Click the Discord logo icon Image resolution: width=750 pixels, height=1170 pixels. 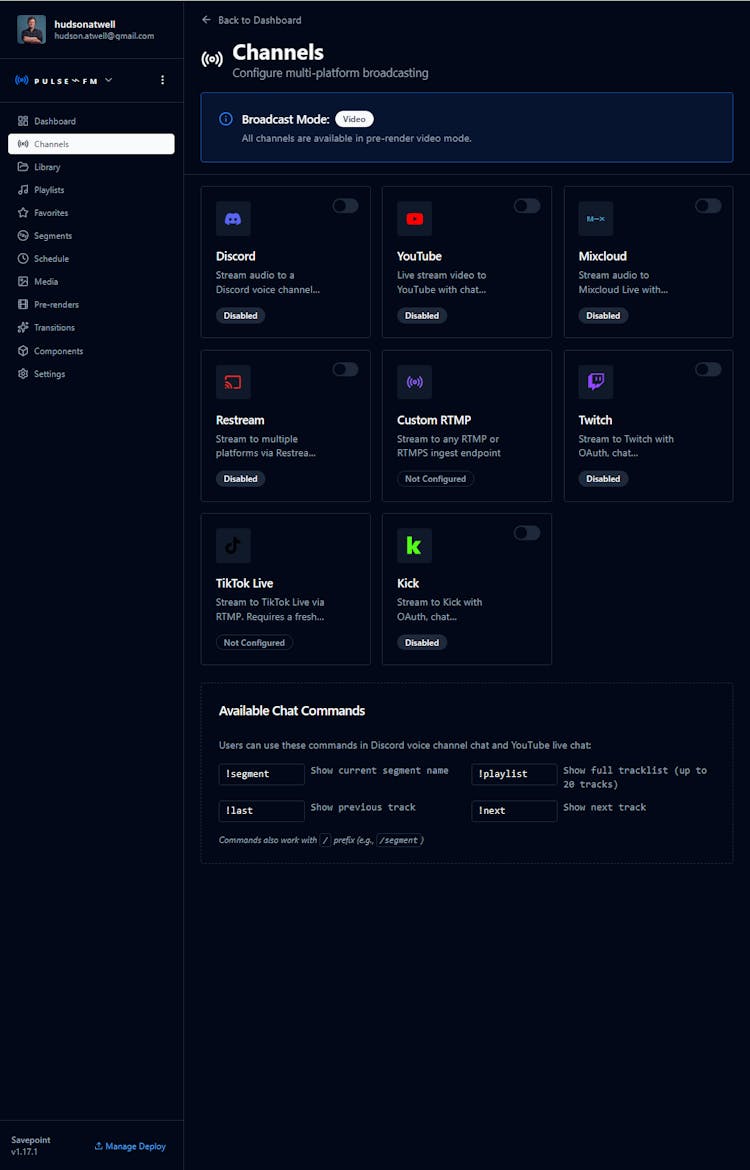pyautogui.click(x=233, y=219)
